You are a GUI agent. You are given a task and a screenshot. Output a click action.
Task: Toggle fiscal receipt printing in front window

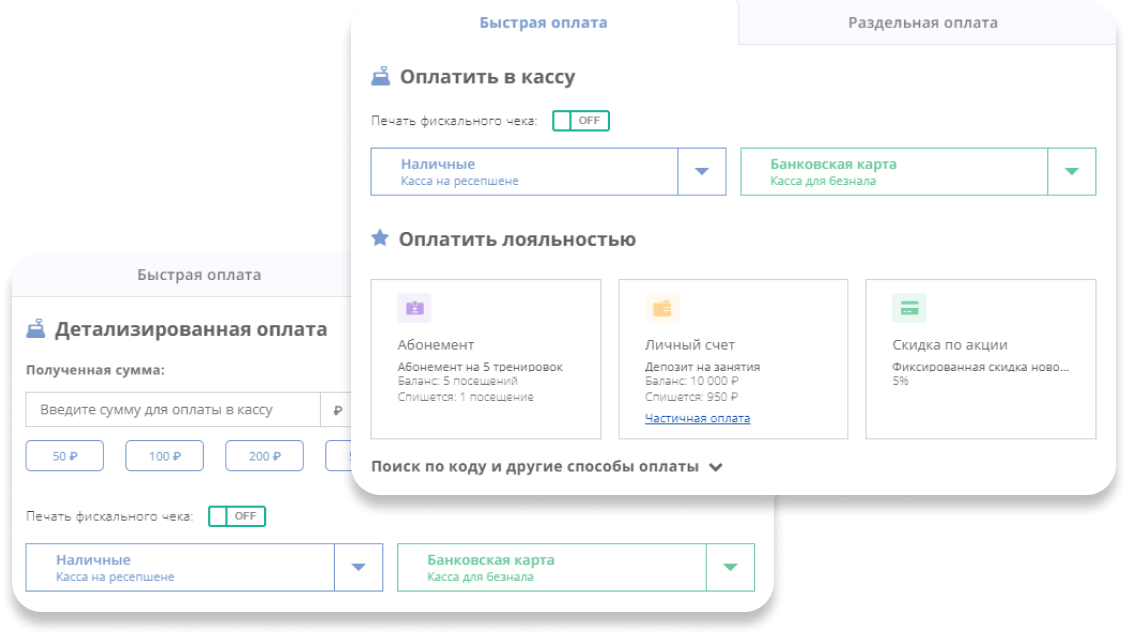[x=581, y=121]
